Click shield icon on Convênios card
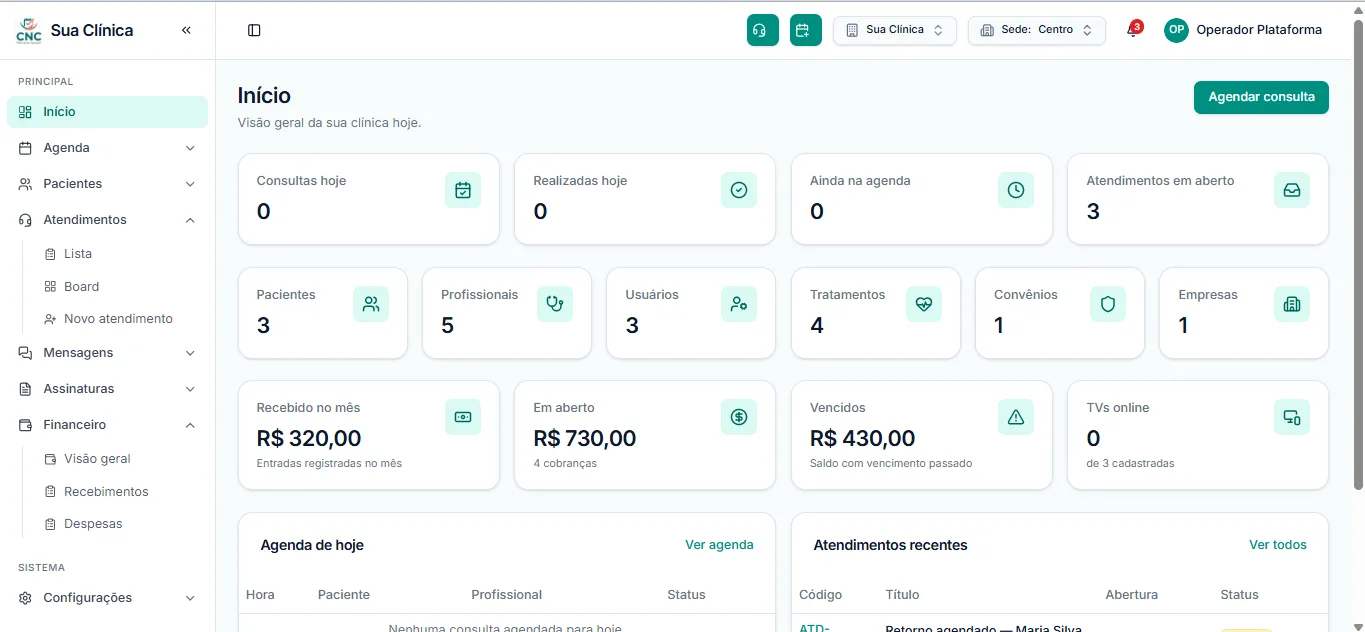Screen dimensions: 1365x632 1108,304
